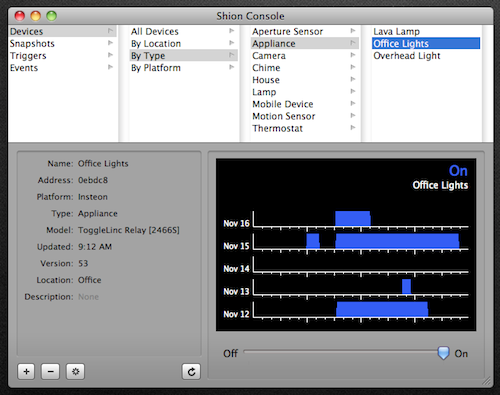Click the On label beside the slider
The width and height of the screenshot is (500, 395).
coord(461,353)
